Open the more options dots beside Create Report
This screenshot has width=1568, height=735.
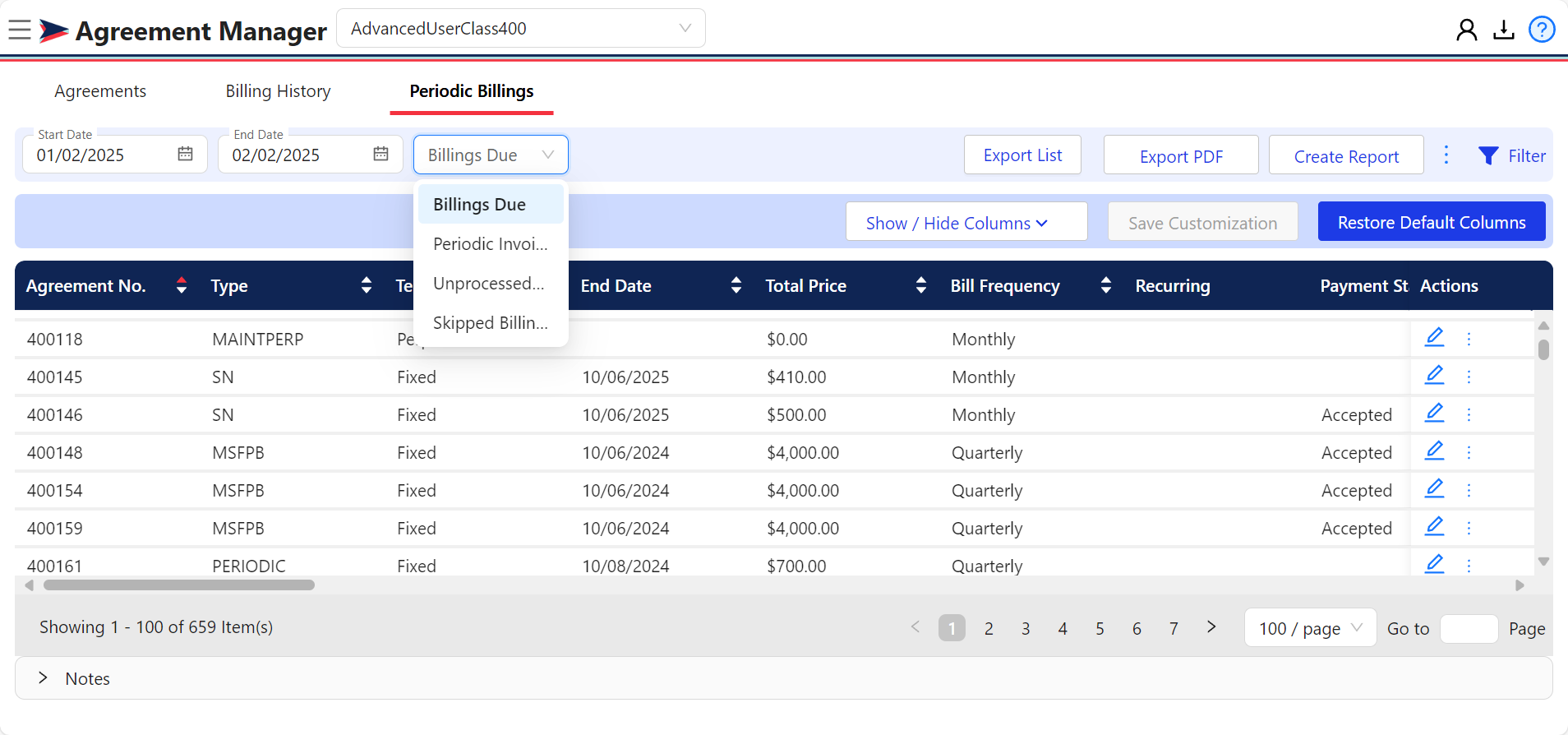click(1446, 155)
